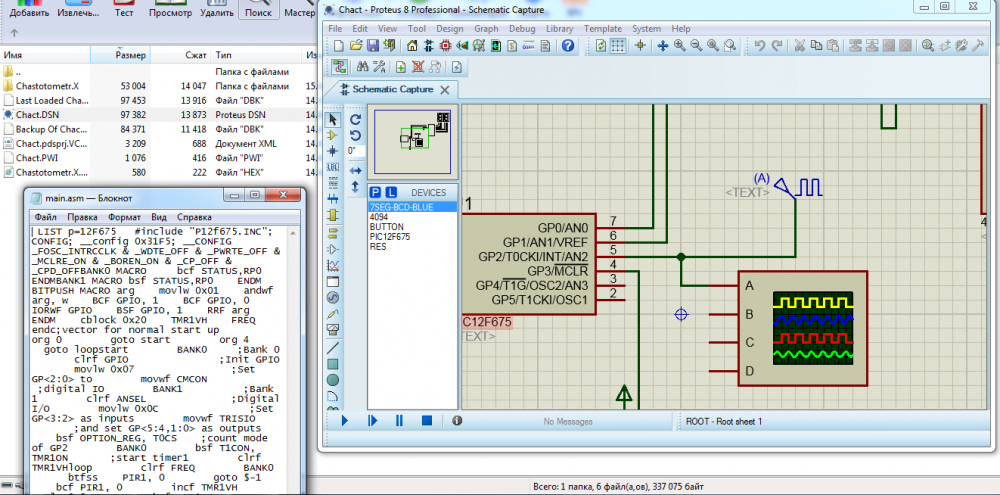Pause the running simulation

(399, 421)
